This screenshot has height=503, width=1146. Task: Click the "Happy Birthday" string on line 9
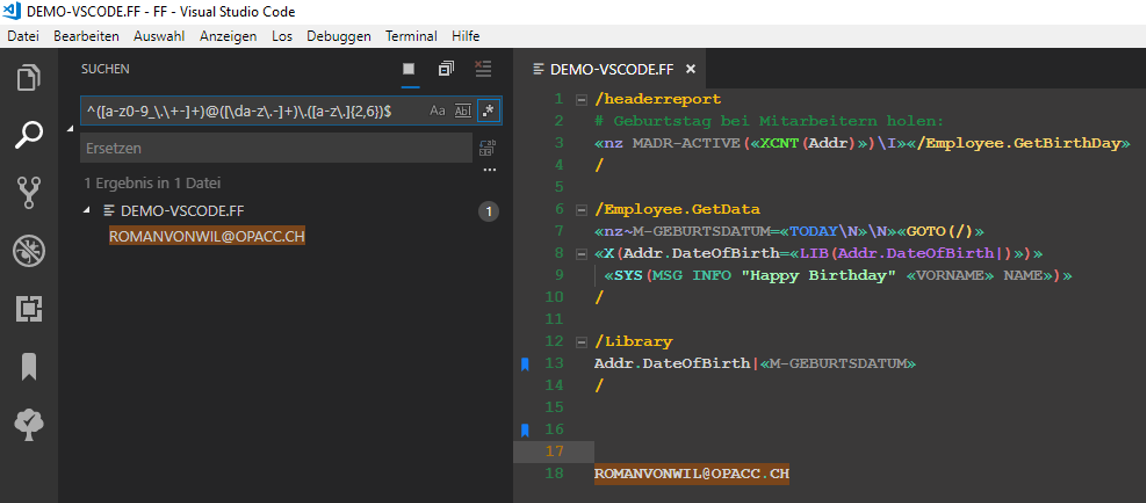(x=819, y=276)
